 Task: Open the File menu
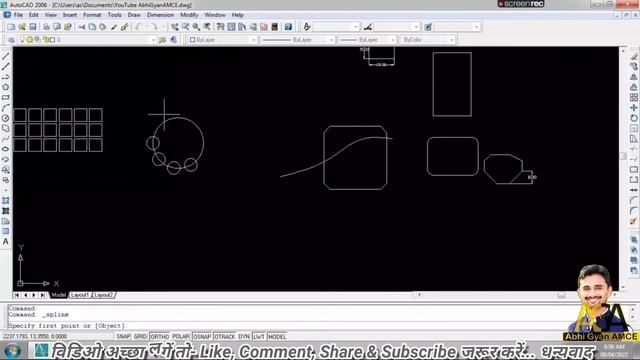[x=18, y=15]
